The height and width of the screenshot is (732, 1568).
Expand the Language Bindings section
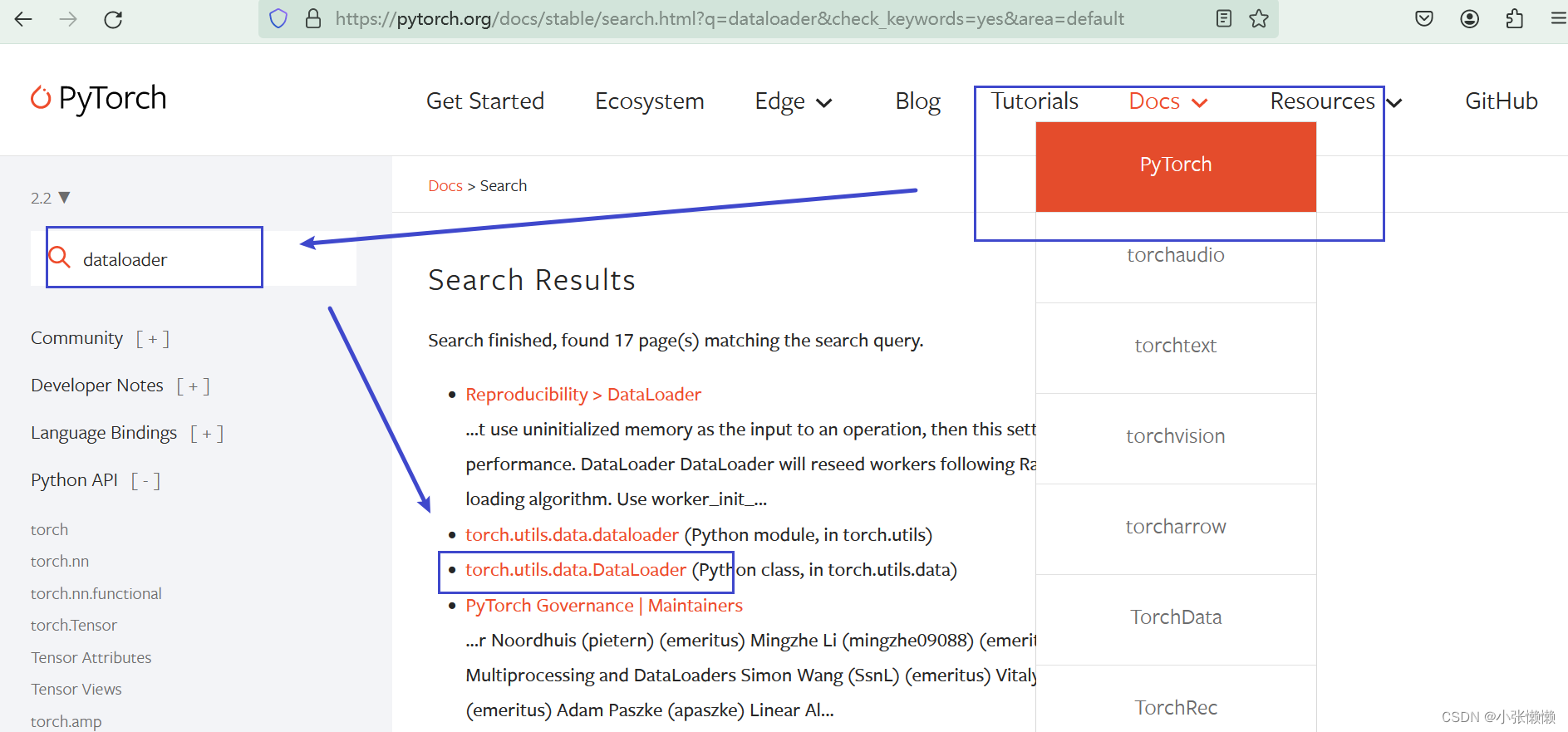click(127, 433)
